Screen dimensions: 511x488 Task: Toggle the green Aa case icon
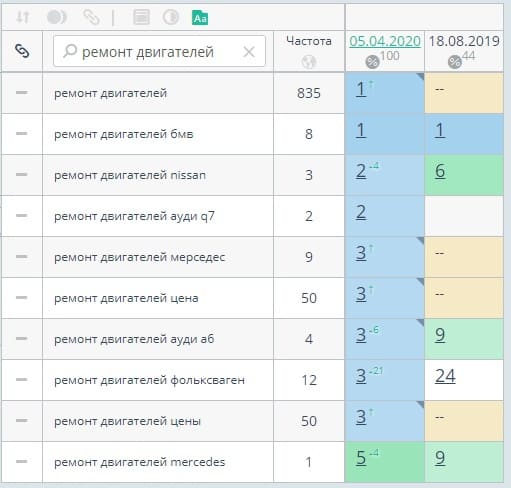(x=200, y=18)
